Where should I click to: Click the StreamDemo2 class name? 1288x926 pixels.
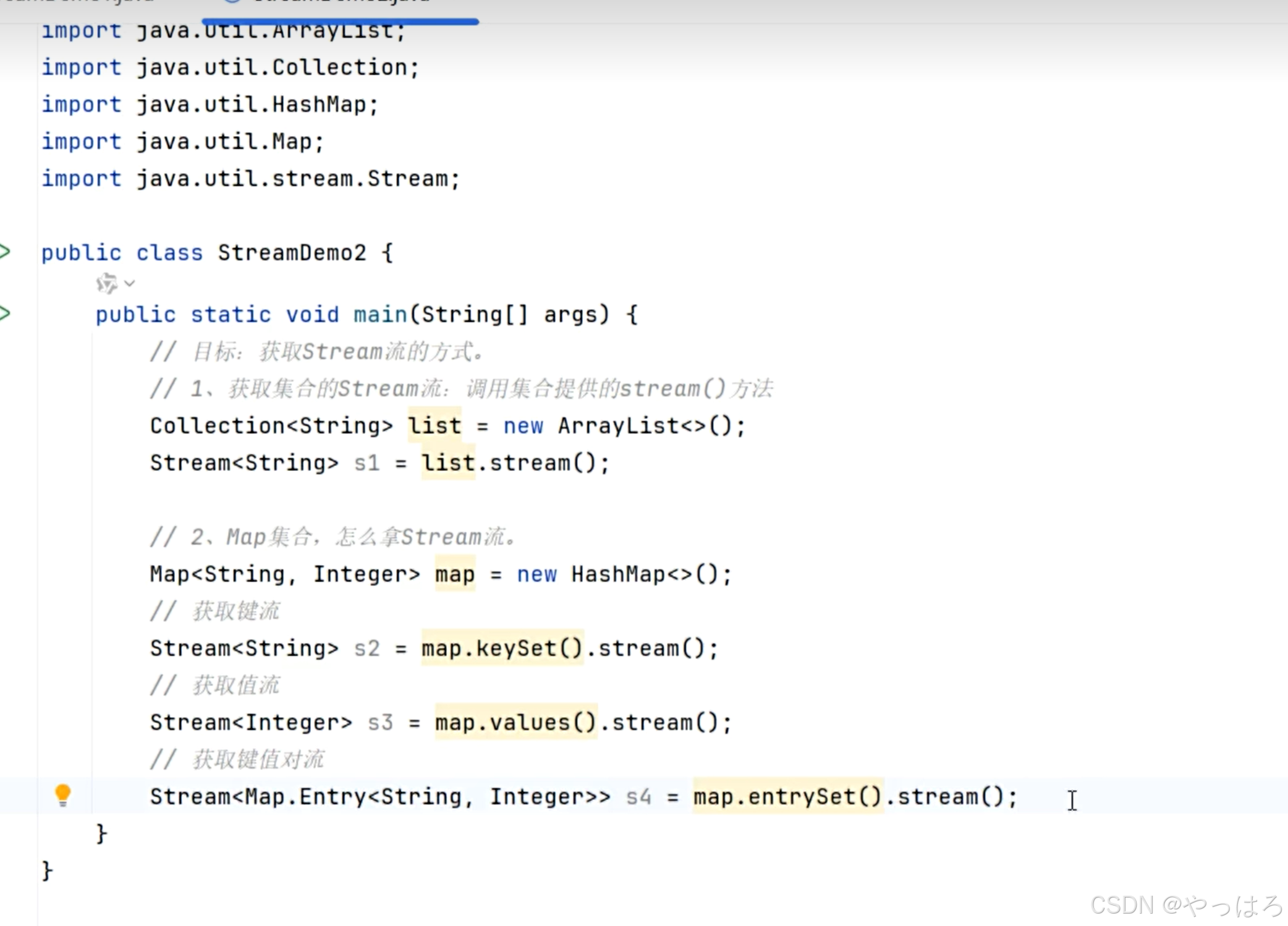pos(292,253)
